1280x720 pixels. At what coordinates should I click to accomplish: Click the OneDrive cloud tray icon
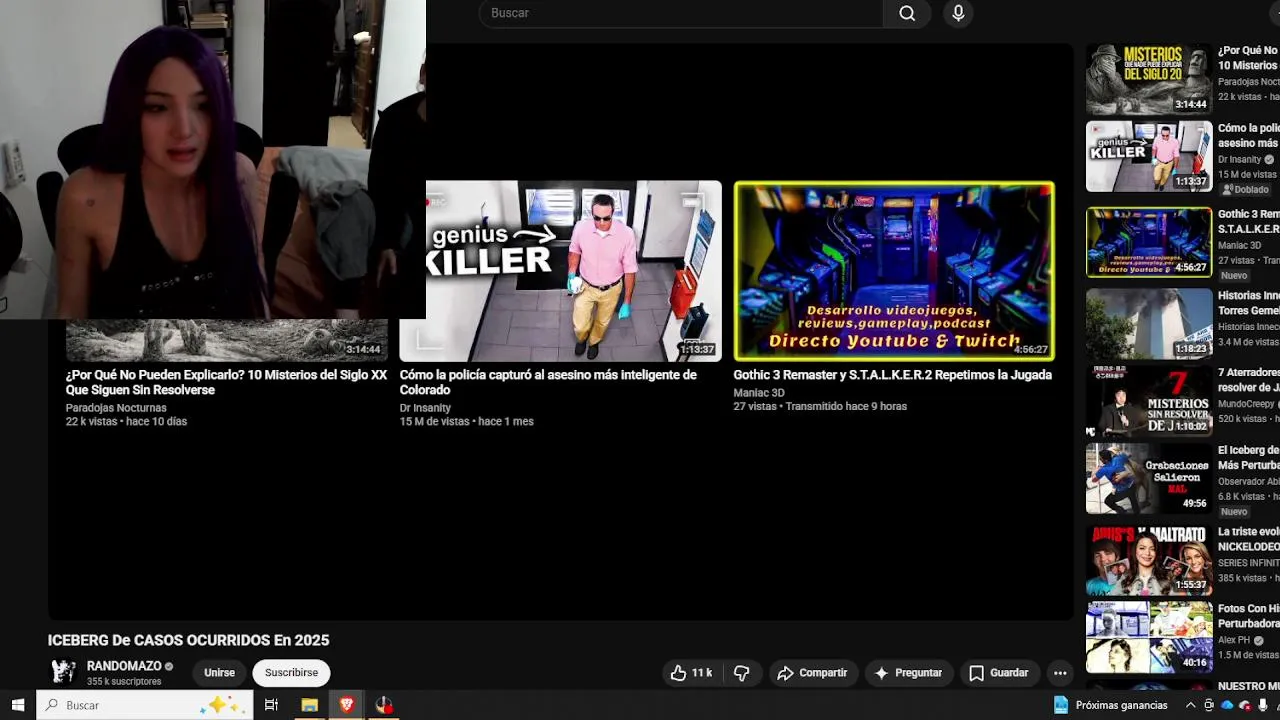1227,705
